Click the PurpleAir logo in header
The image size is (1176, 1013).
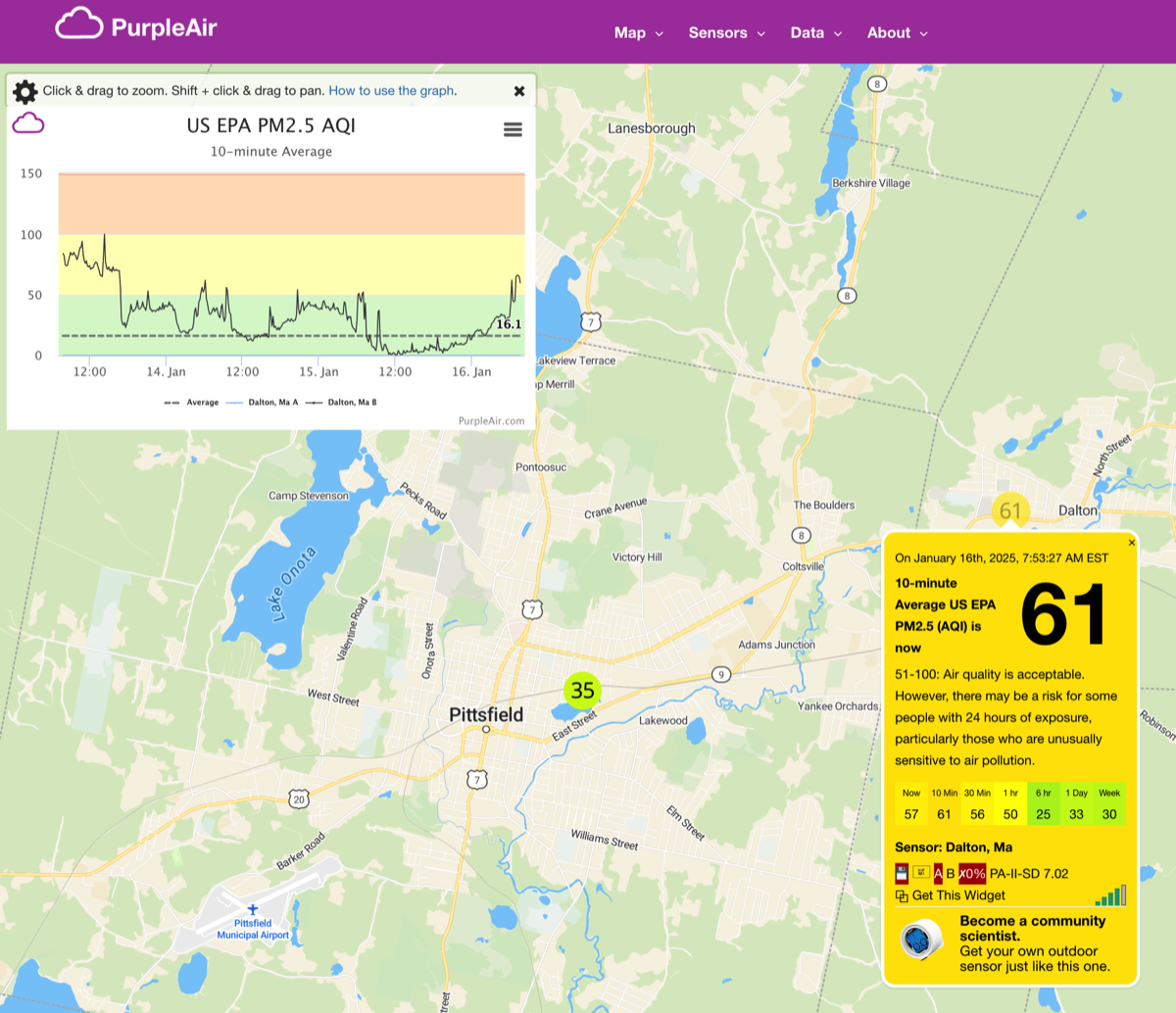136,26
